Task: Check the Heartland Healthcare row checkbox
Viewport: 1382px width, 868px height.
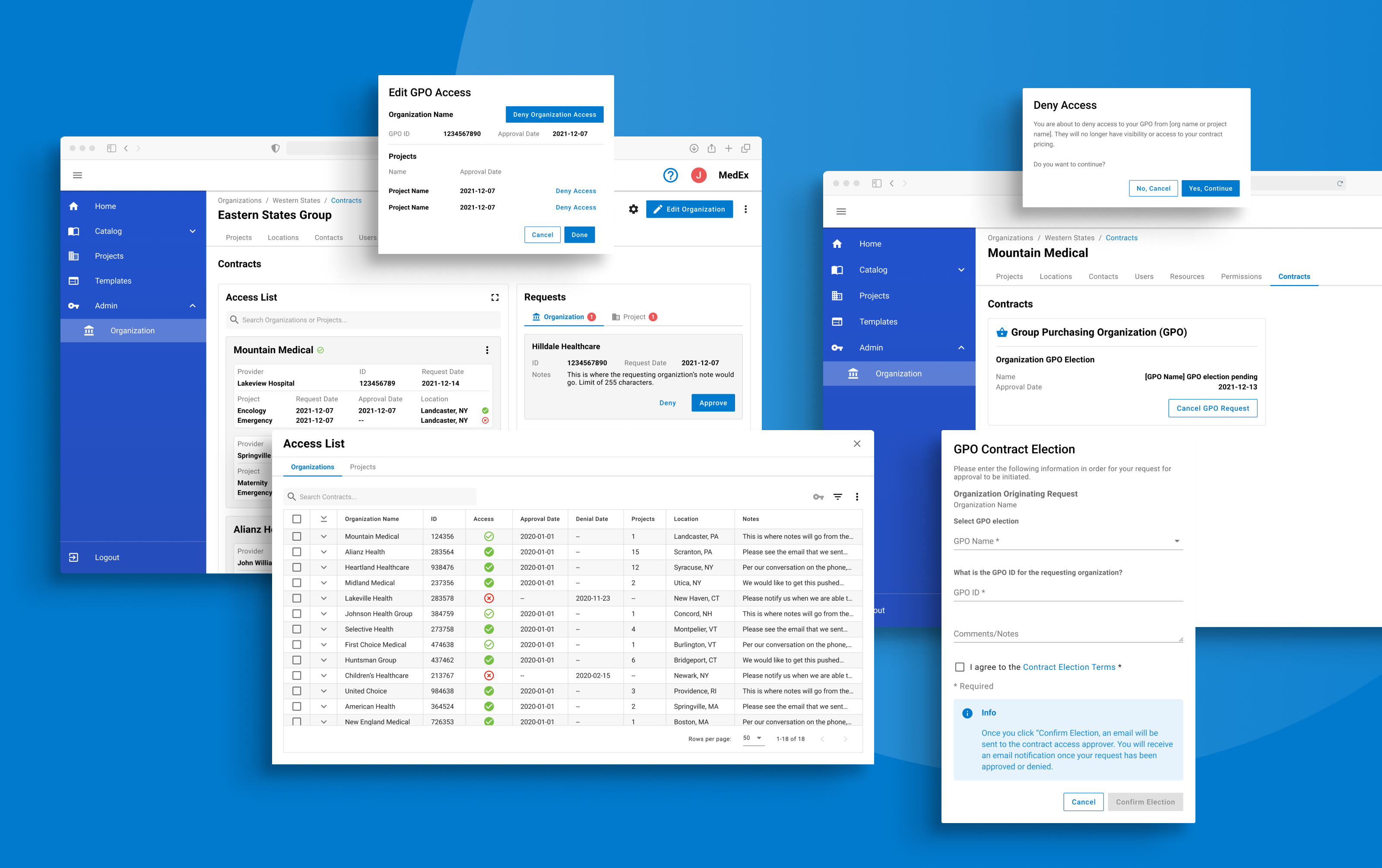Action: pos(297,567)
